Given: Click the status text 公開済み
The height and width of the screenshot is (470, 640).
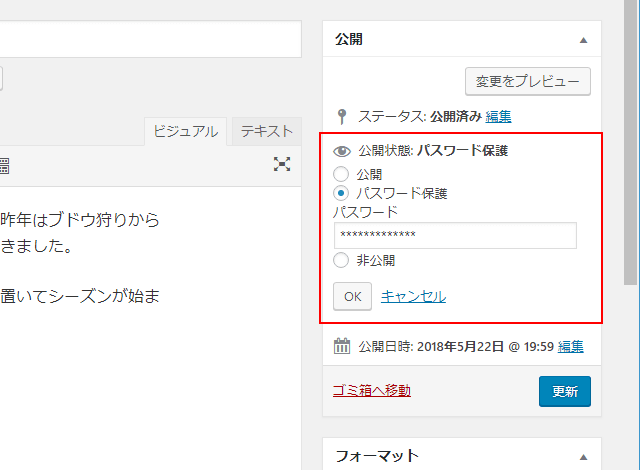Looking at the screenshot, I should (456, 117).
